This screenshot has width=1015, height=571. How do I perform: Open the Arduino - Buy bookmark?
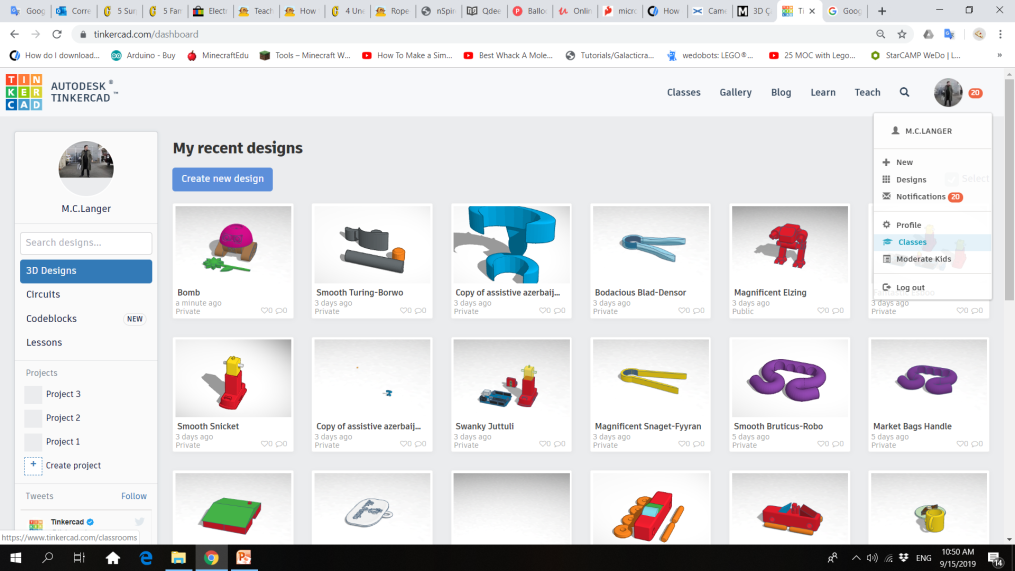143,56
